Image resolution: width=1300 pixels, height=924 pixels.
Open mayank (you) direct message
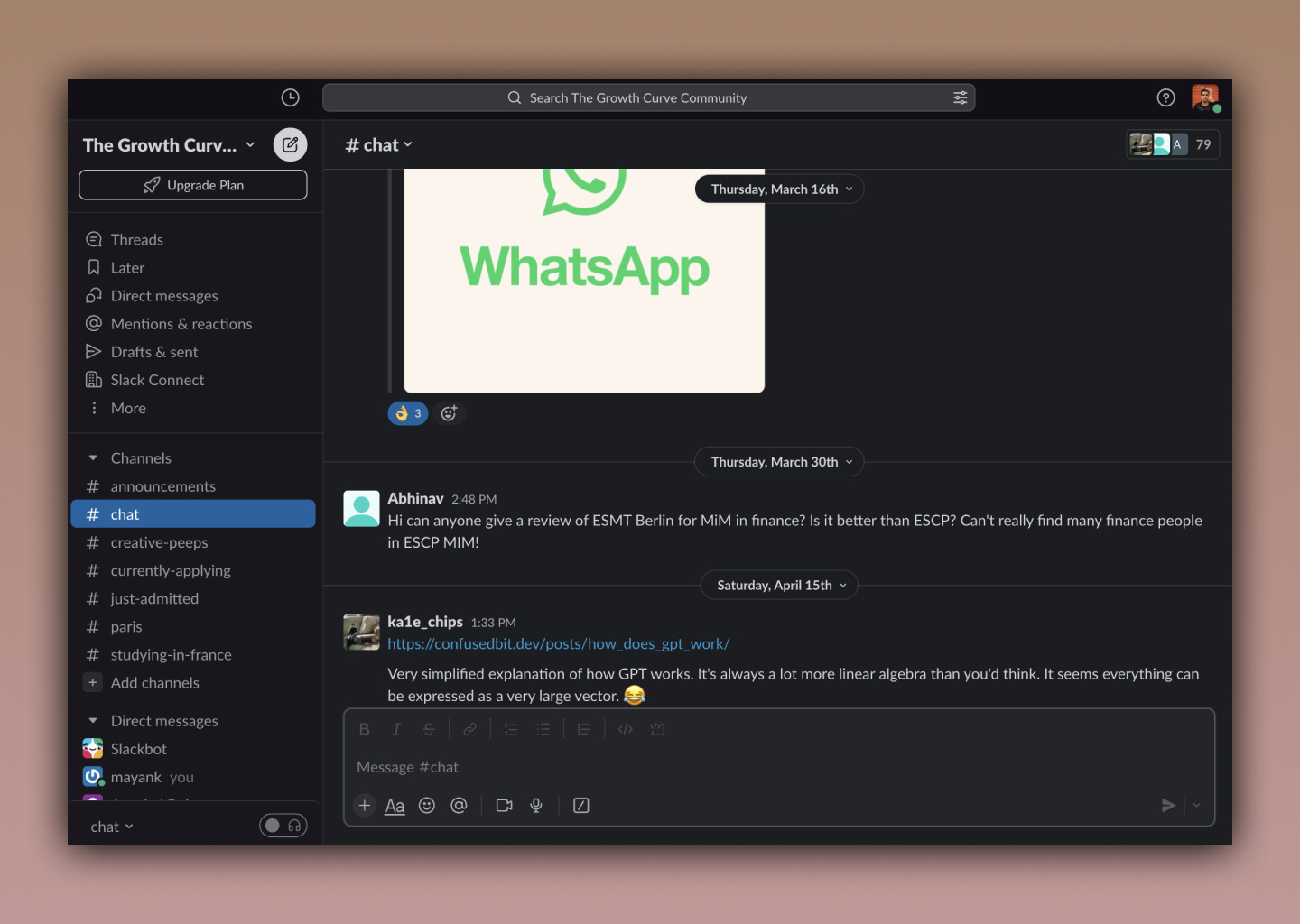(193, 777)
